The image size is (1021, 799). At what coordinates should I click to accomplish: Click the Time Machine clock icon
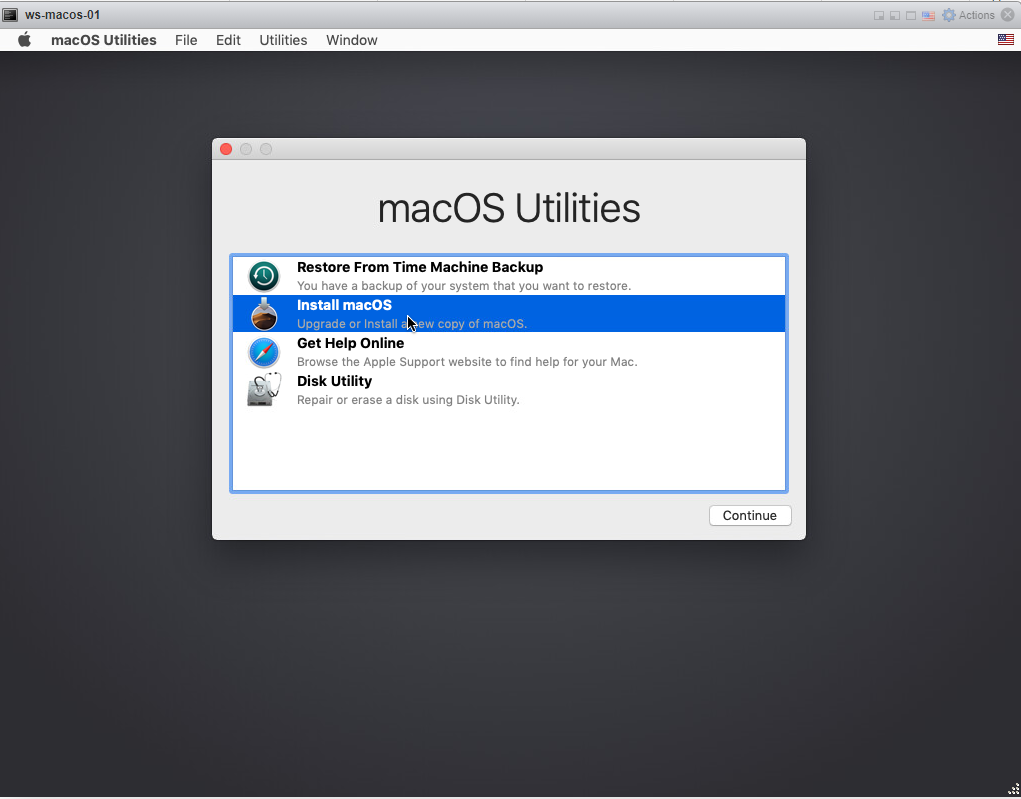(x=264, y=276)
